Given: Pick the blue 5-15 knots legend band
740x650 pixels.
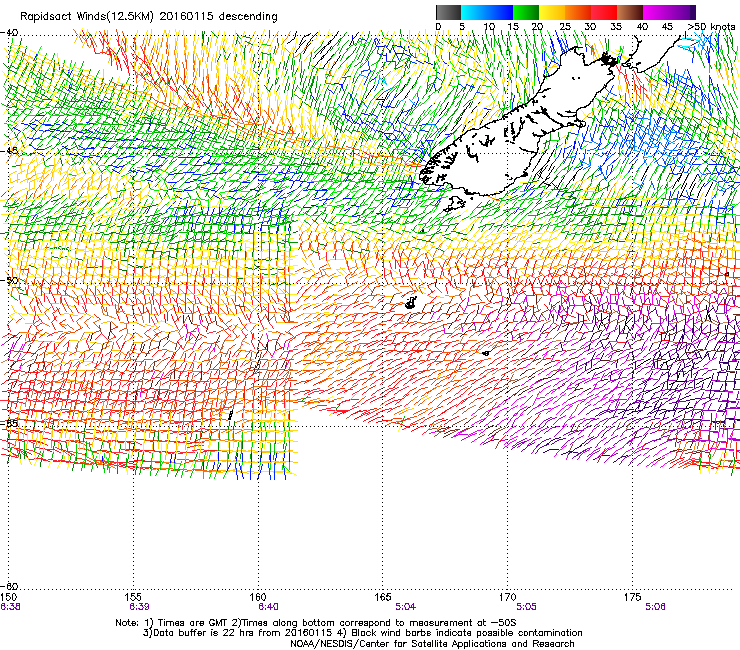Looking at the screenshot, I should click(x=487, y=12).
